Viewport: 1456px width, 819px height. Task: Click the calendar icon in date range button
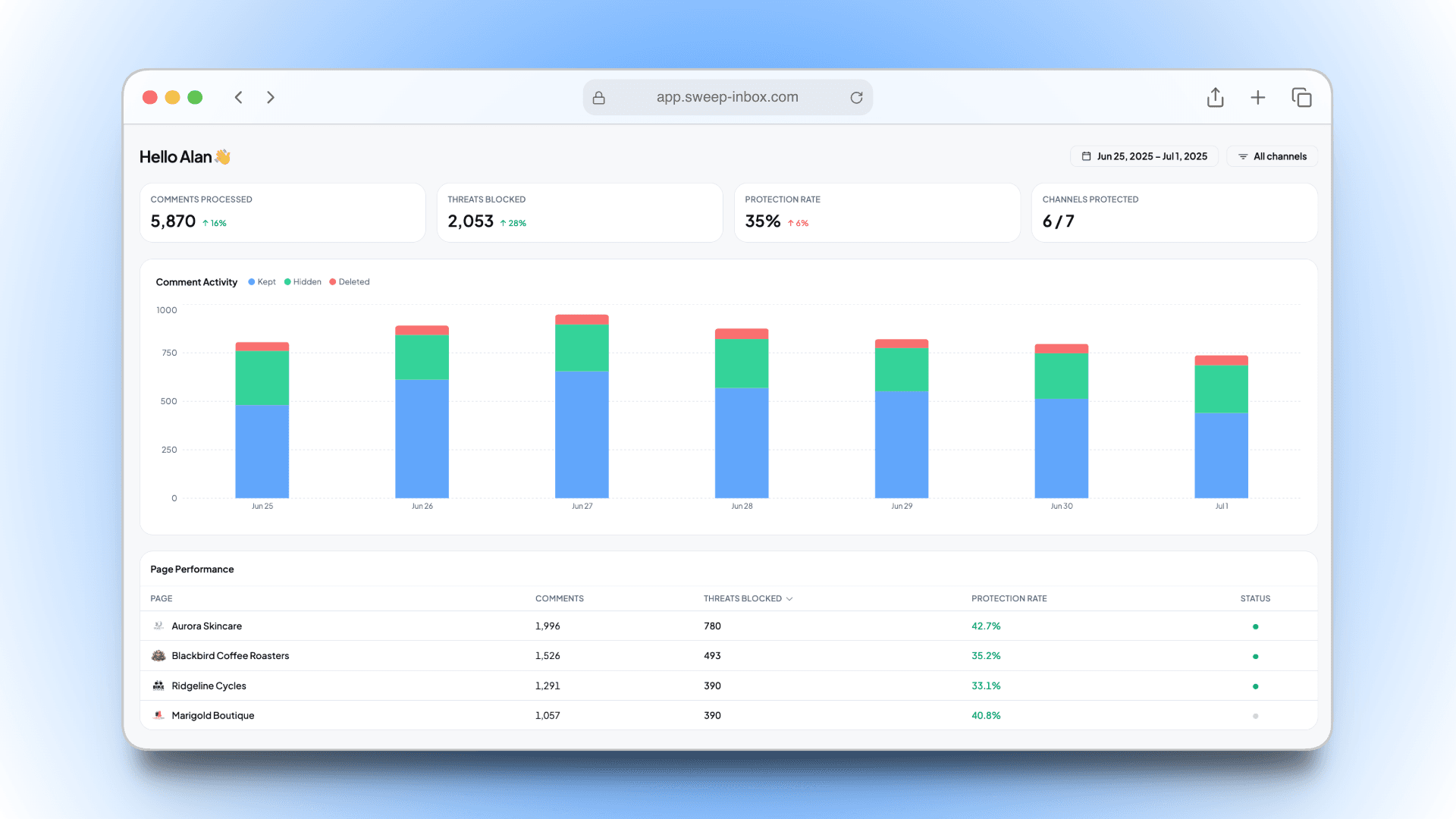click(1086, 156)
